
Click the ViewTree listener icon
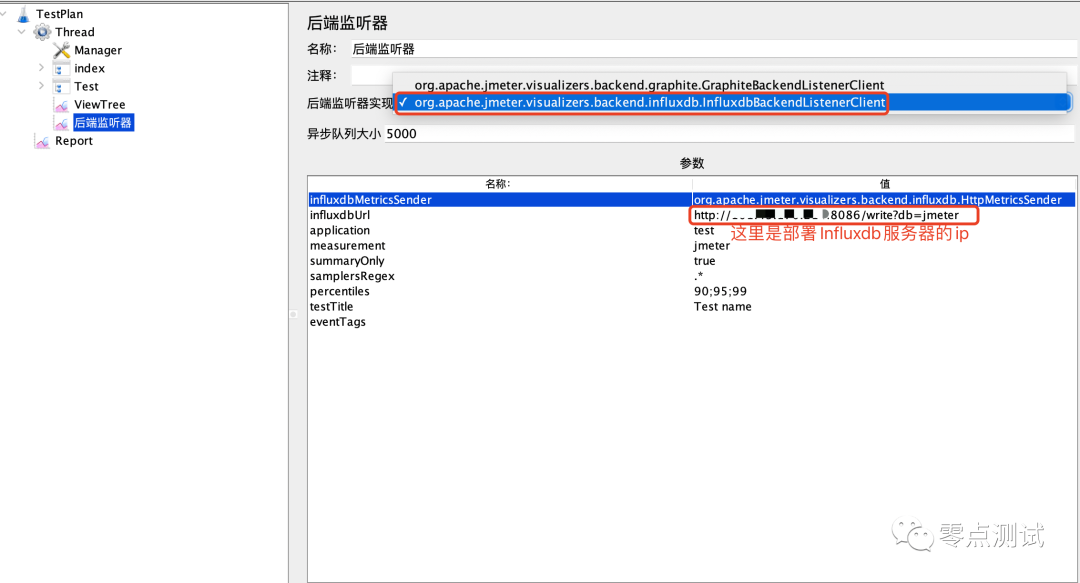coord(62,105)
